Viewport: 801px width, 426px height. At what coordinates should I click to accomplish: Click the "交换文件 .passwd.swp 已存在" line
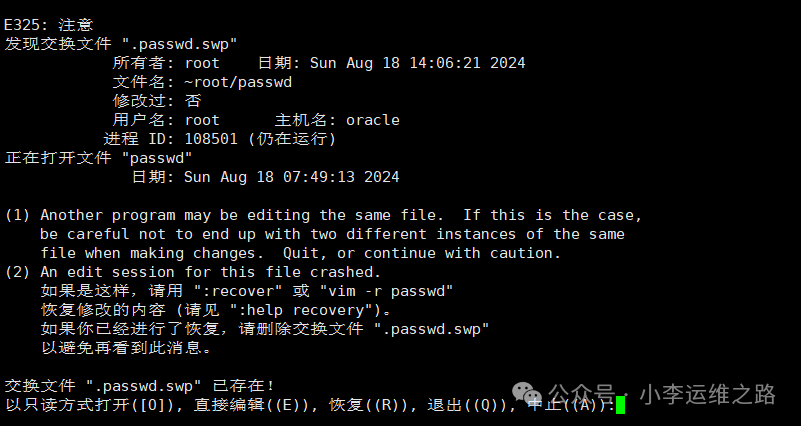coord(140,385)
